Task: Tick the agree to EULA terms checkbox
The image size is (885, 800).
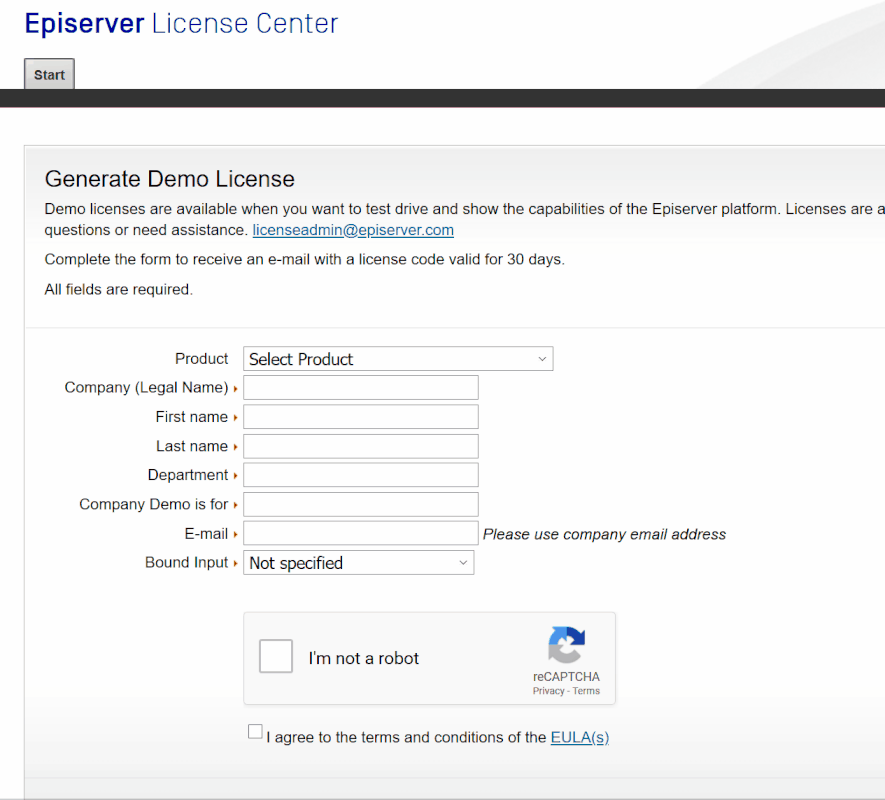Action: click(x=255, y=732)
